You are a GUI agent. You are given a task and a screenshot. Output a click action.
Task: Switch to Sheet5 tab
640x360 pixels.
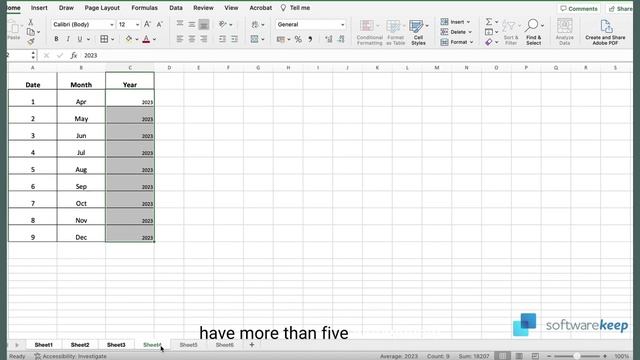tap(189, 345)
